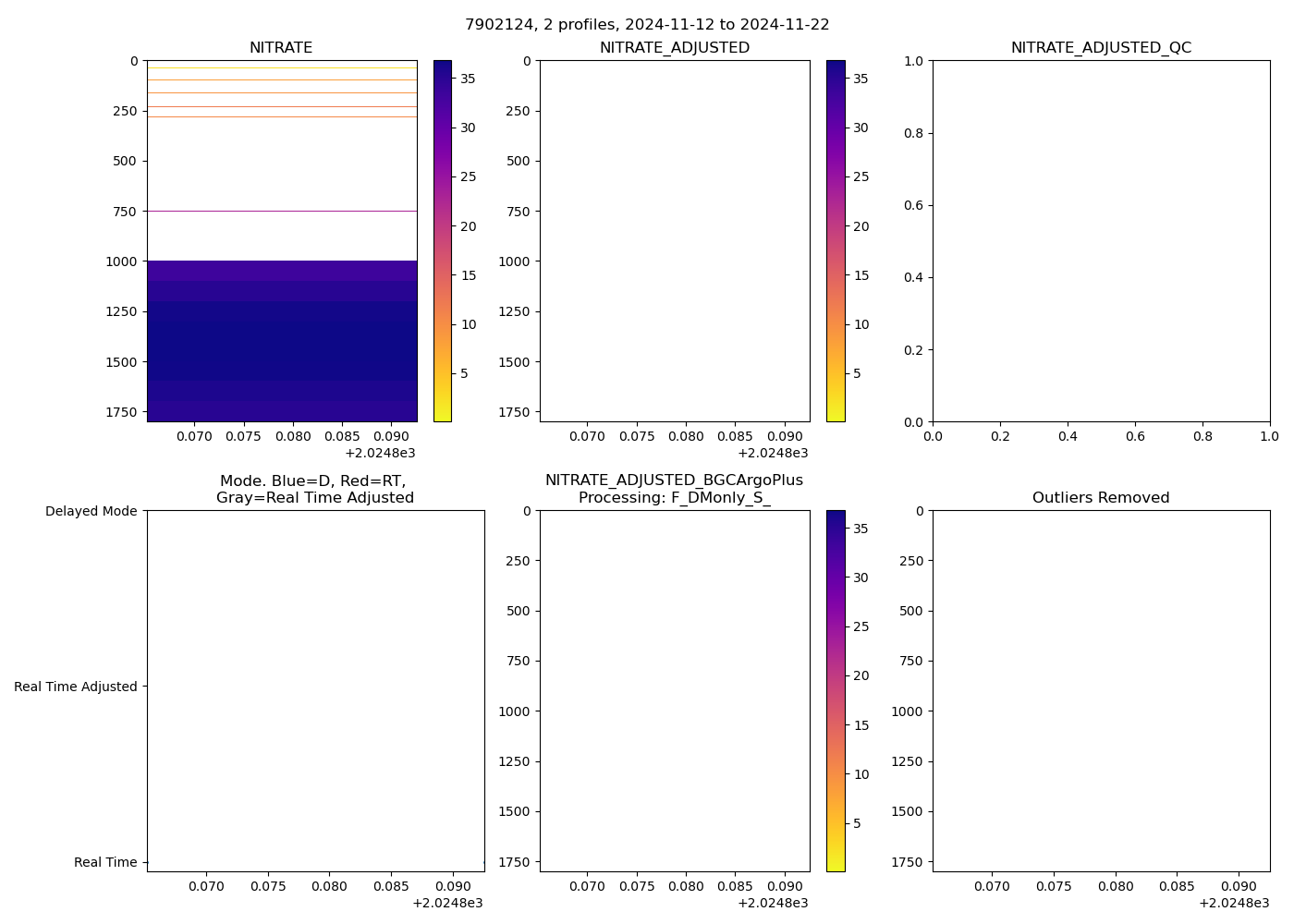
Task: Click the magenta line at depth 750
Action: point(282,211)
